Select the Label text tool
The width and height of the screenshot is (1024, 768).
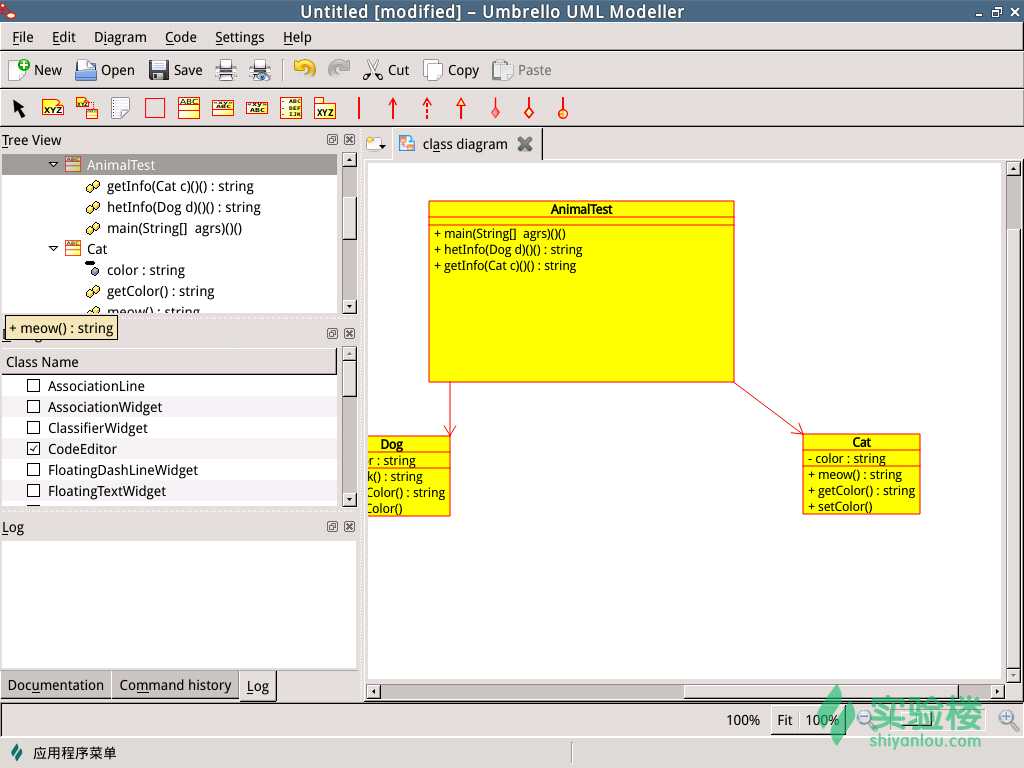[x=53, y=108]
